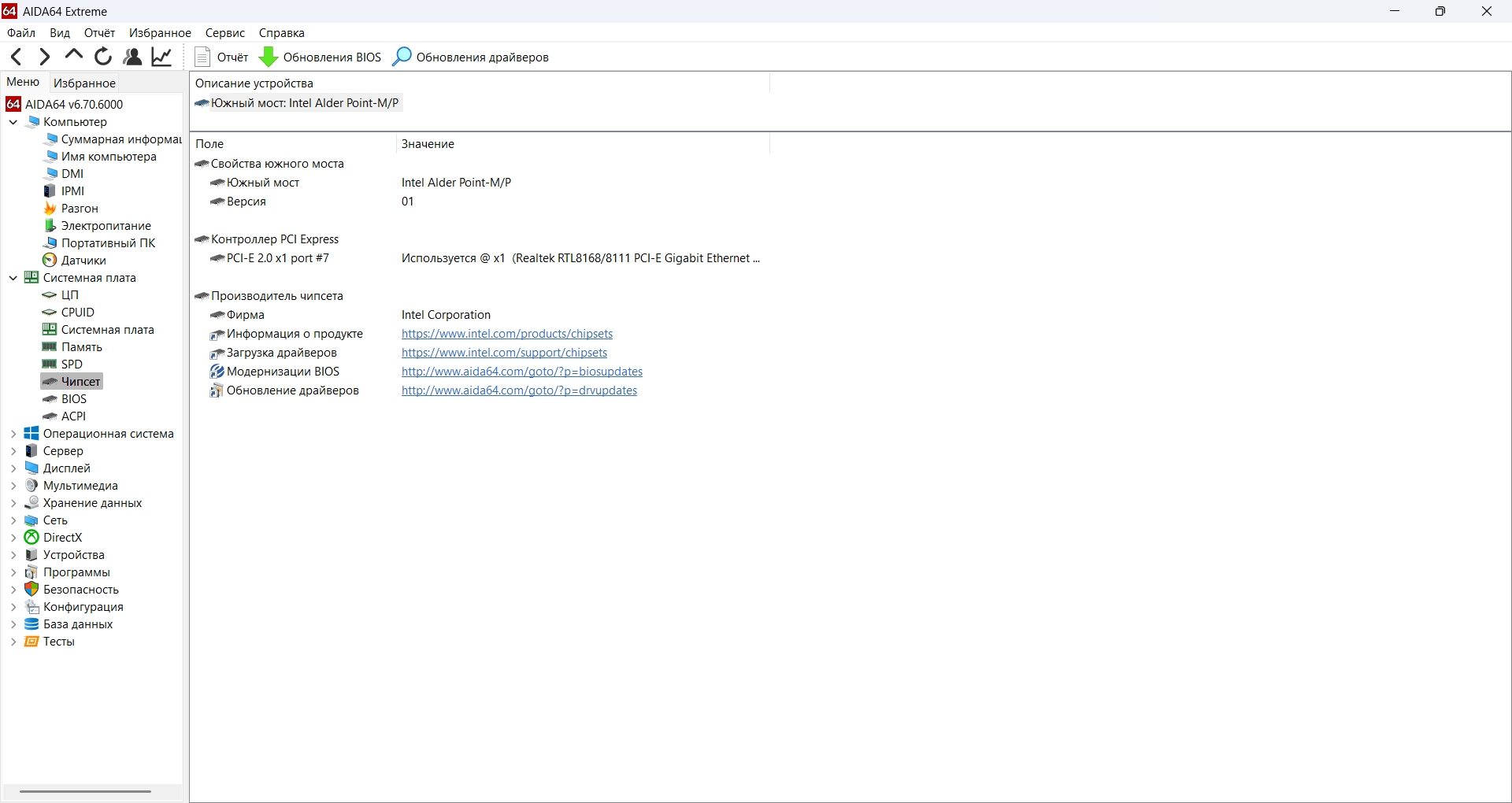Image resolution: width=1512 pixels, height=803 pixels.
Task: Switch to the Меню tab
Action: pyautogui.click(x=23, y=82)
